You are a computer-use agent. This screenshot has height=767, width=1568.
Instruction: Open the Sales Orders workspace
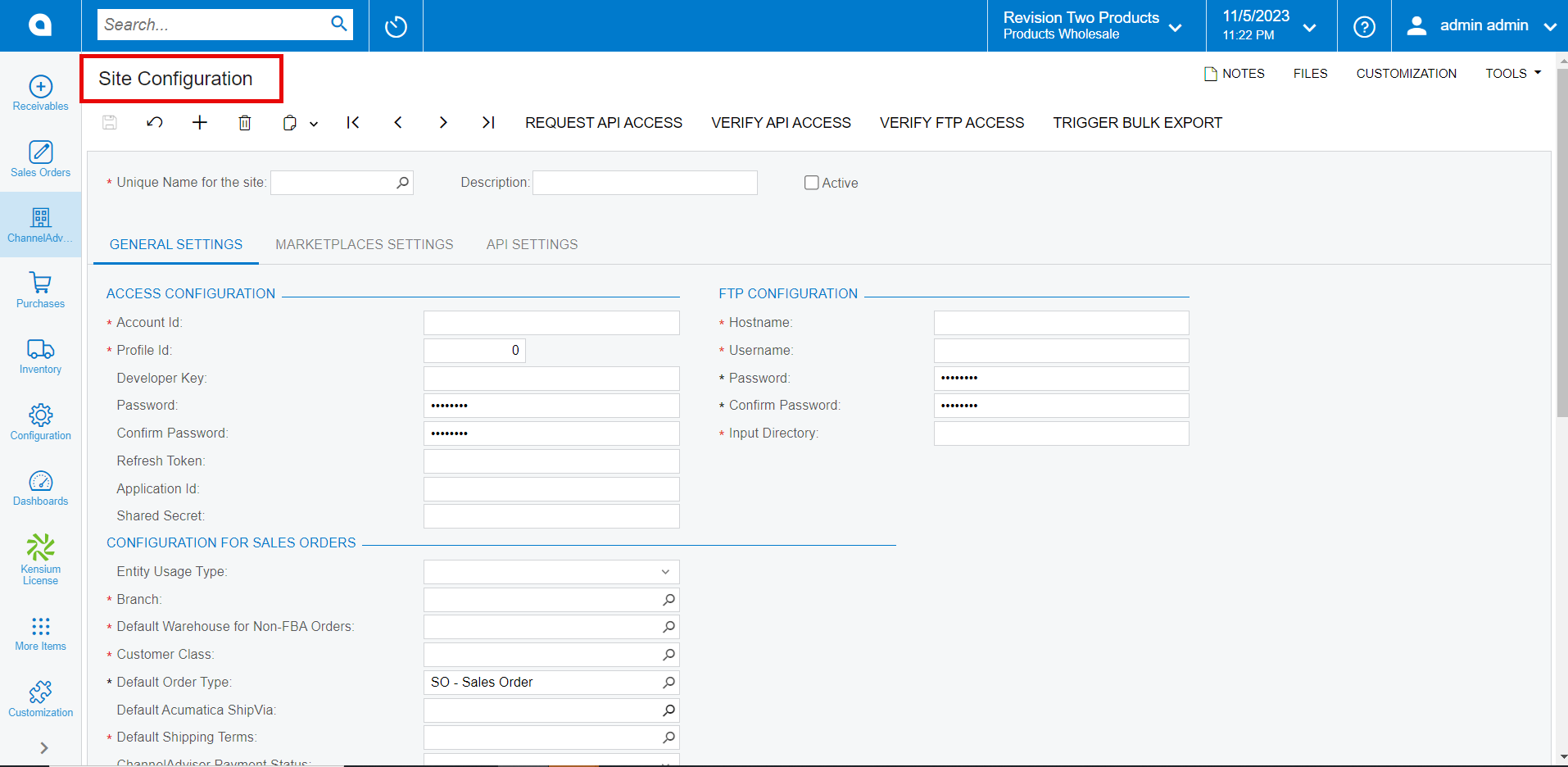tap(40, 158)
